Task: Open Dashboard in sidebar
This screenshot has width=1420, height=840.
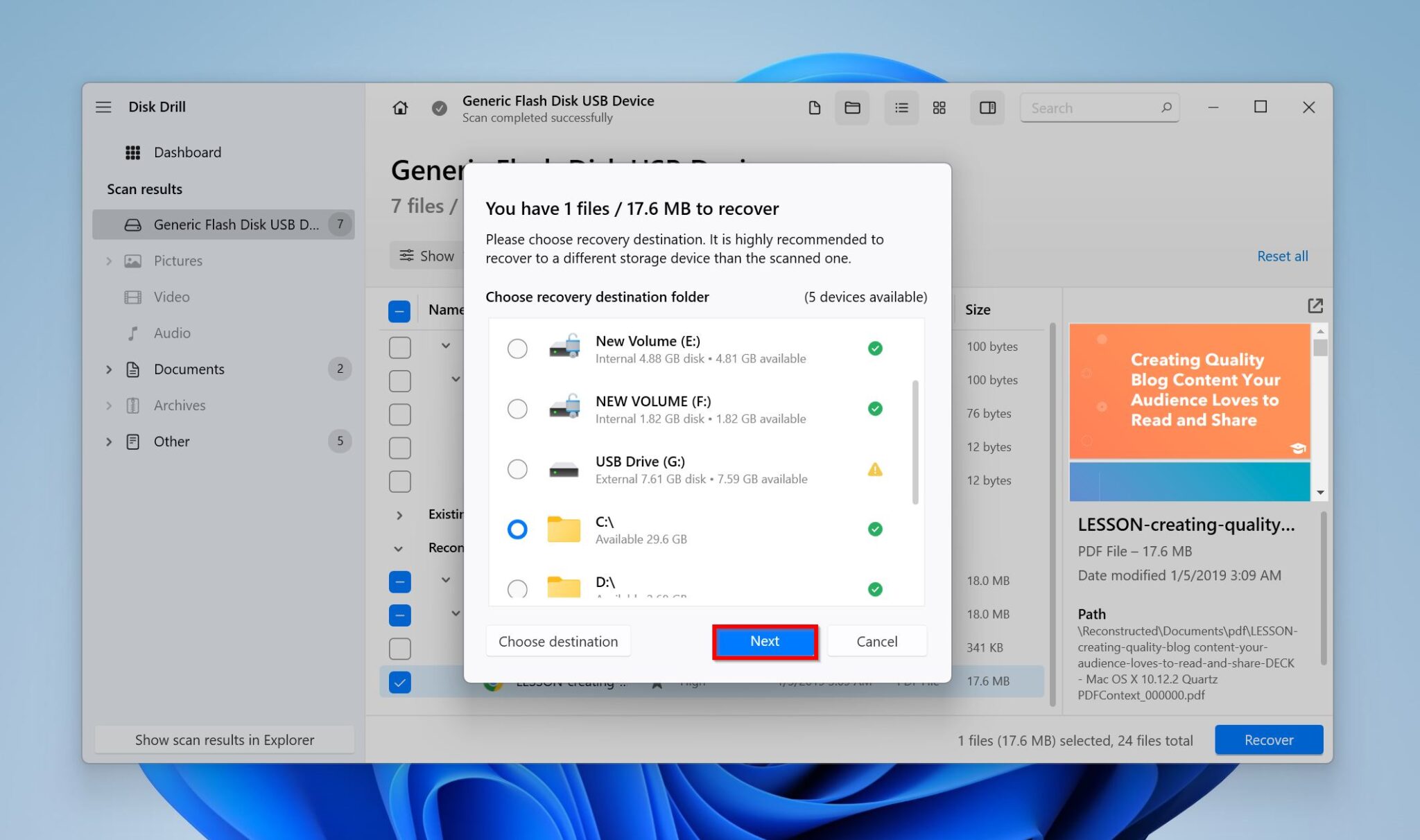Action: [187, 152]
